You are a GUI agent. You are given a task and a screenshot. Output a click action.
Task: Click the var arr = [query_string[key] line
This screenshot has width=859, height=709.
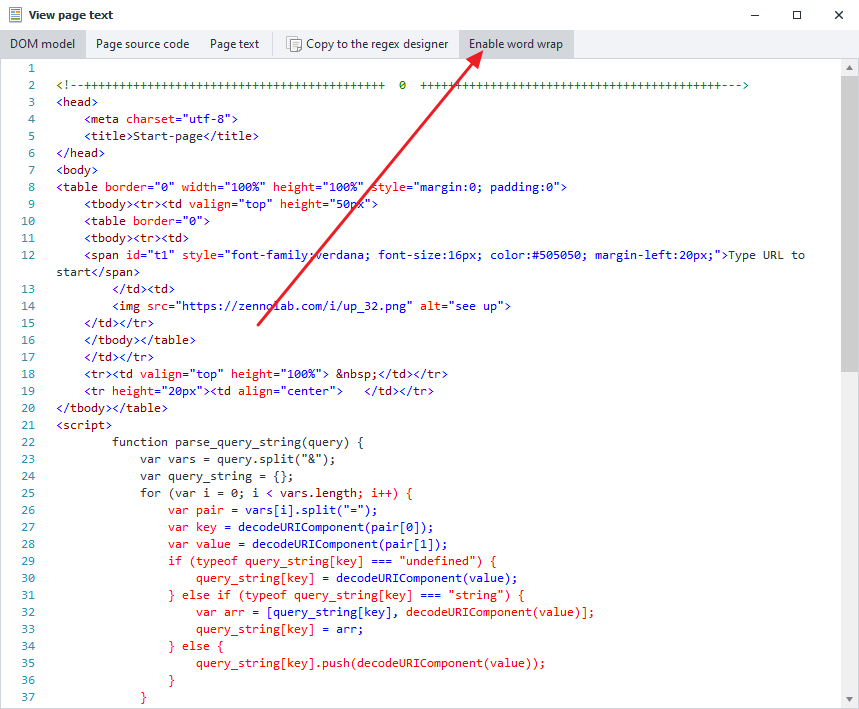pyautogui.click(x=395, y=611)
